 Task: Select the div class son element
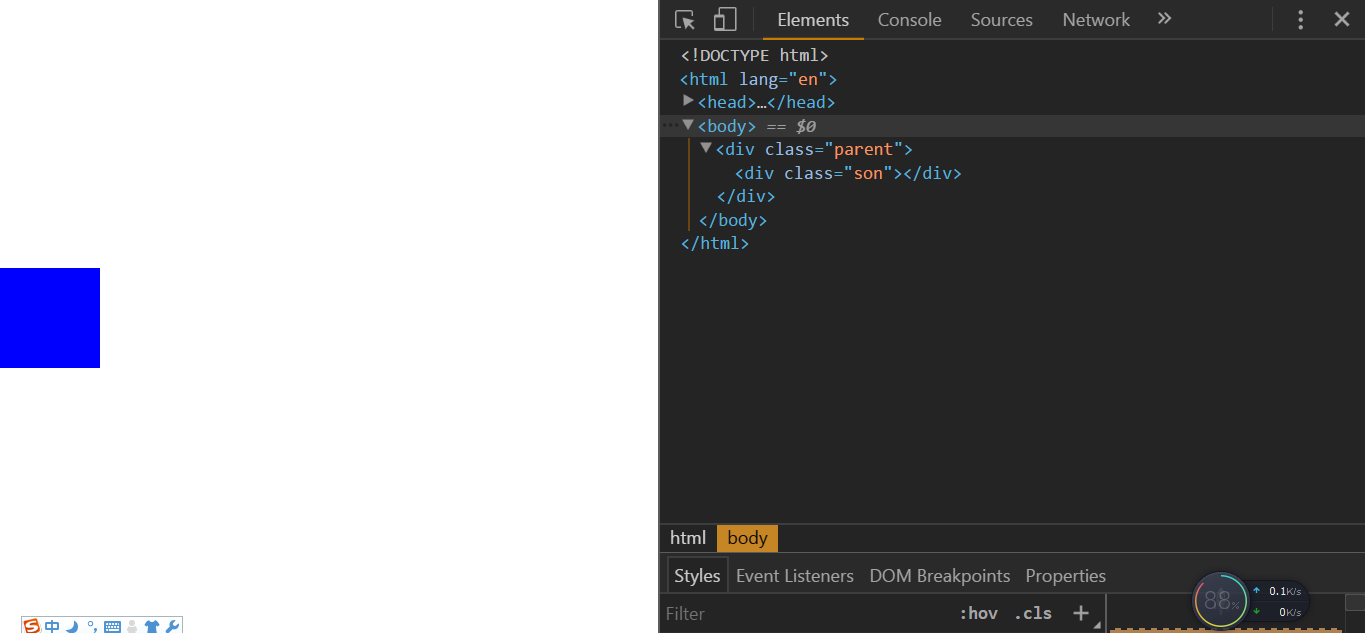(x=848, y=173)
